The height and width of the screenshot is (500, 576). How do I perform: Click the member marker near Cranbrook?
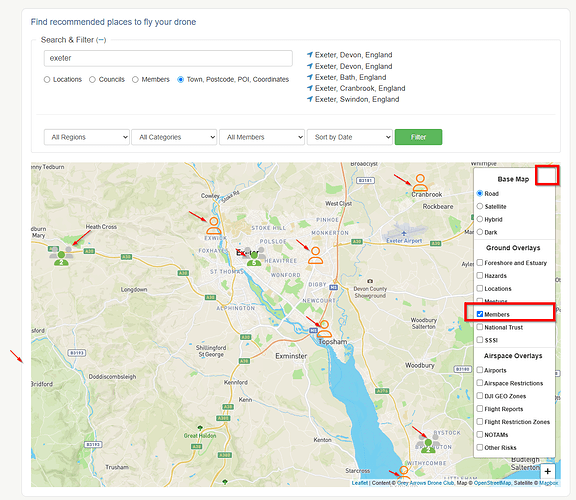click(420, 183)
